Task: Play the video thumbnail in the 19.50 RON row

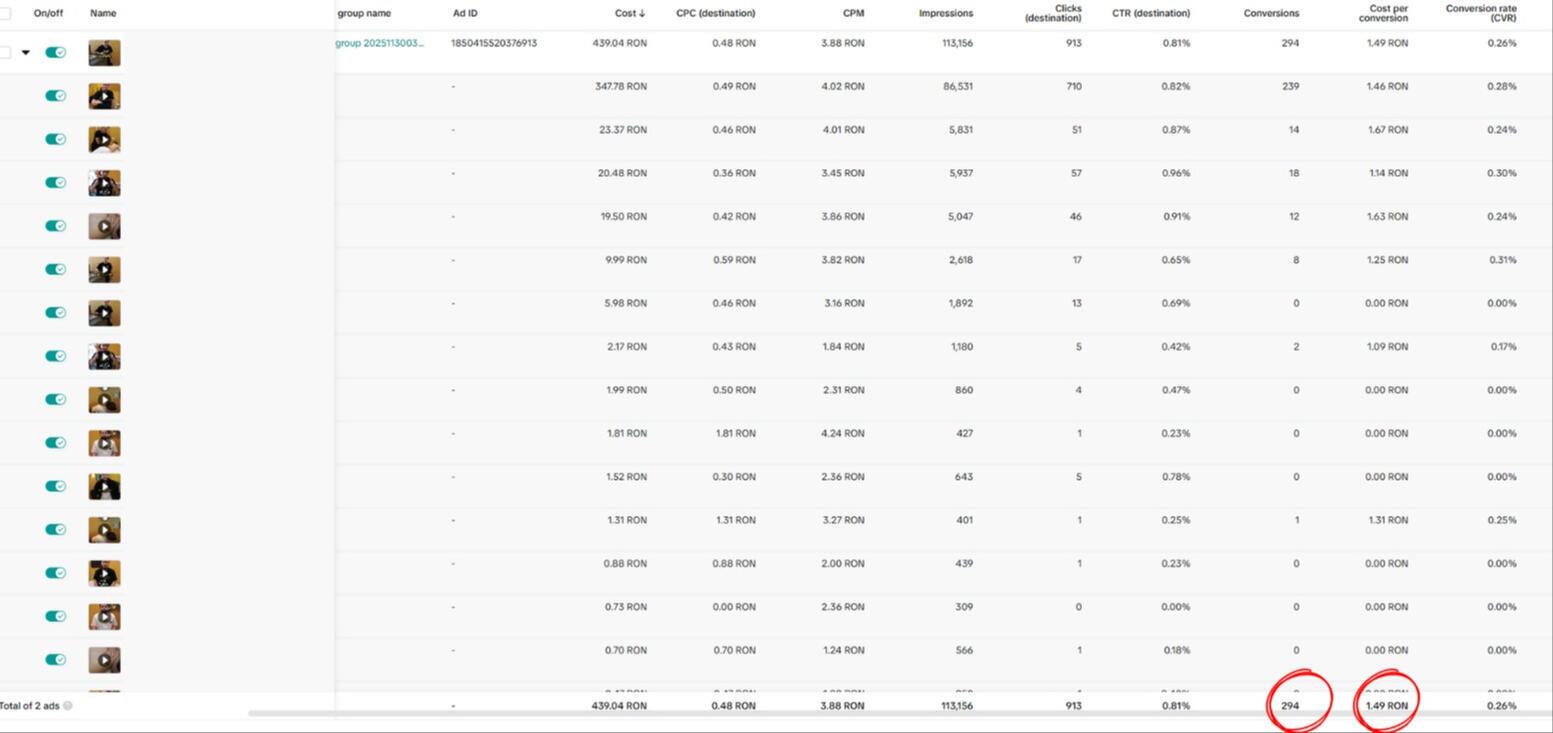Action: [104, 226]
